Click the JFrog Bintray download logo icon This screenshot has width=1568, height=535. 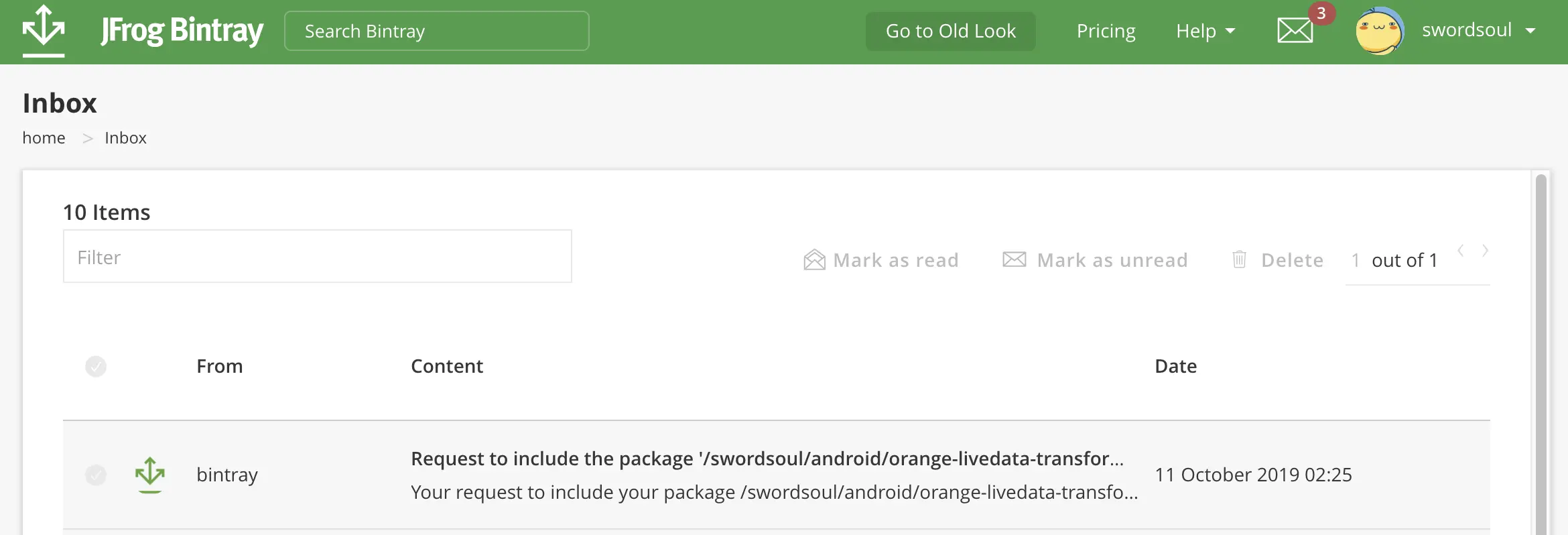pos(44,31)
